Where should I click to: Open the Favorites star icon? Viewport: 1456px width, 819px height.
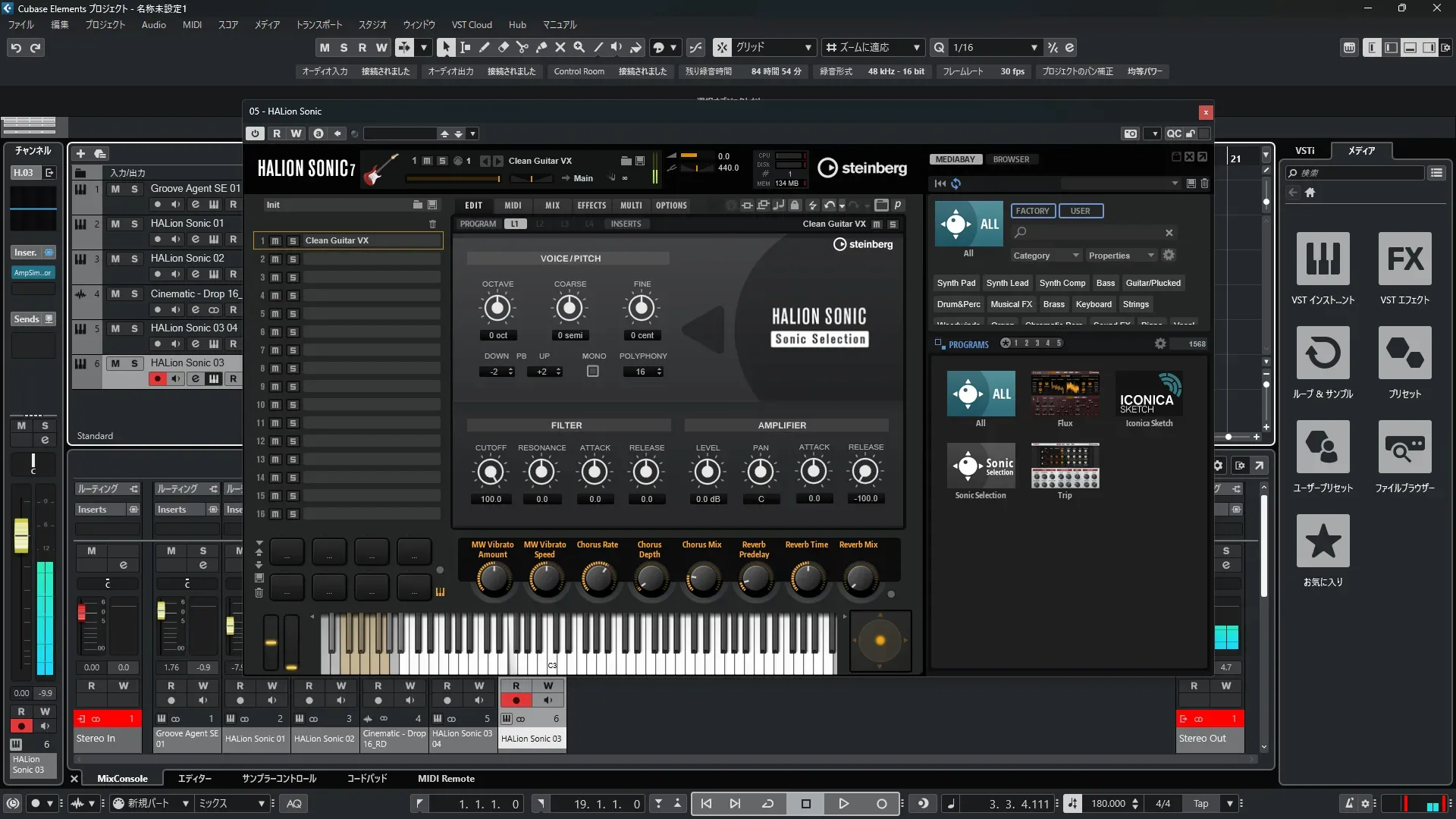pos(1323,541)
